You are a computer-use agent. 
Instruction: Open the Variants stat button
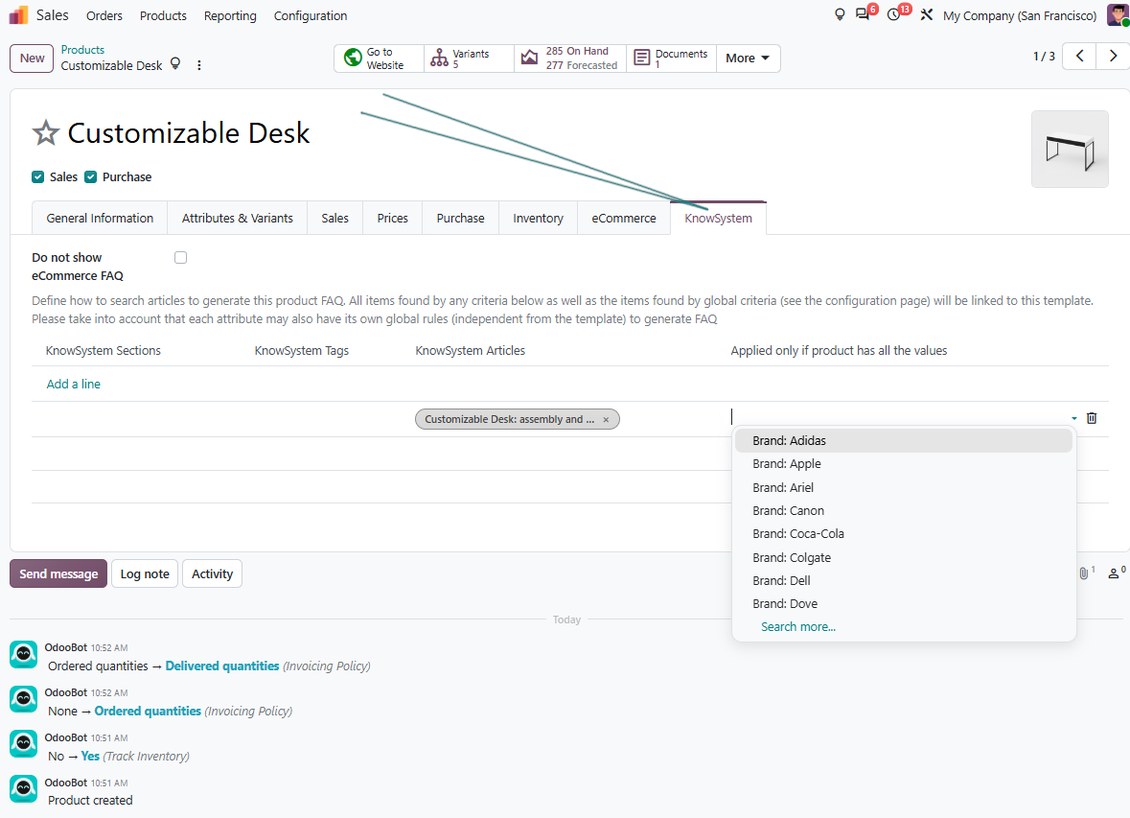pos(469,58)
